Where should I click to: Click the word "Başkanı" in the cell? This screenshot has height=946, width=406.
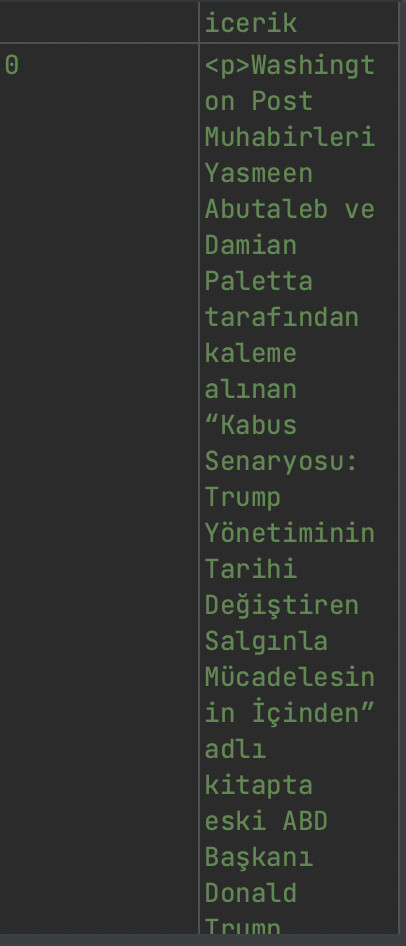click(x=259, y=857)
